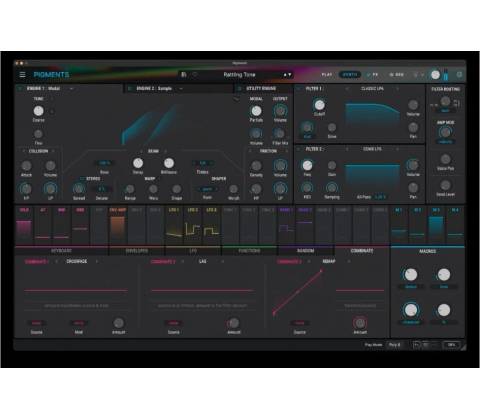Screen dimensions: 480x420
Task: Toggle Engine 2 Sample power button
Action: pyautogui.click(x=130, y=88)
